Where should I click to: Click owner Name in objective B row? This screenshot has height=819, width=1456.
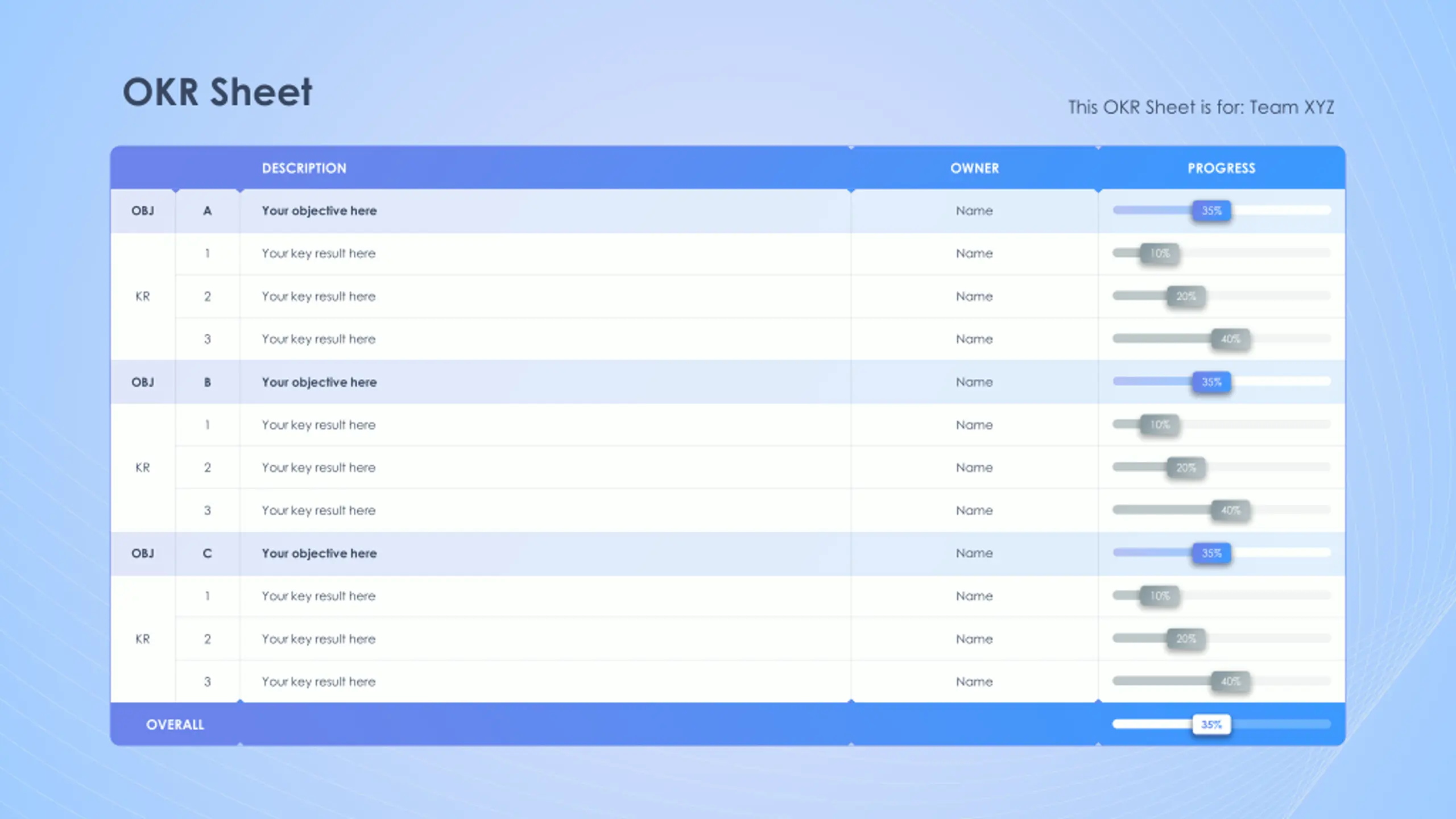coord(974,382)
